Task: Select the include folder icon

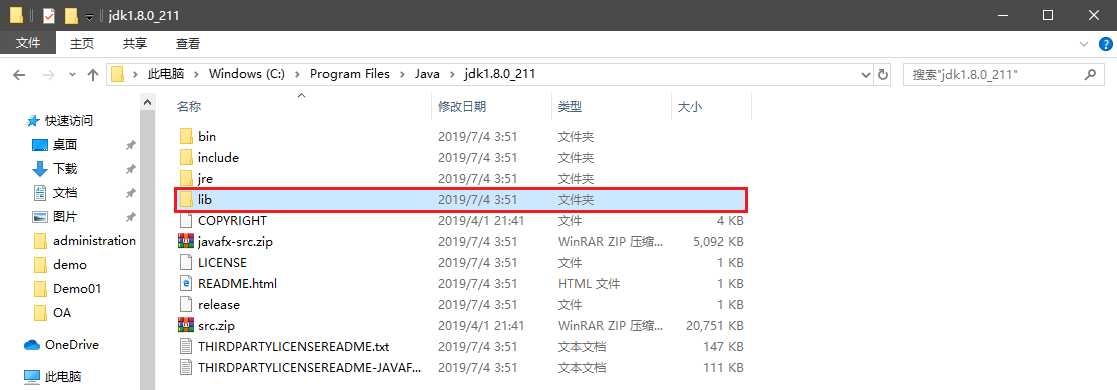Action: (186, 158)
